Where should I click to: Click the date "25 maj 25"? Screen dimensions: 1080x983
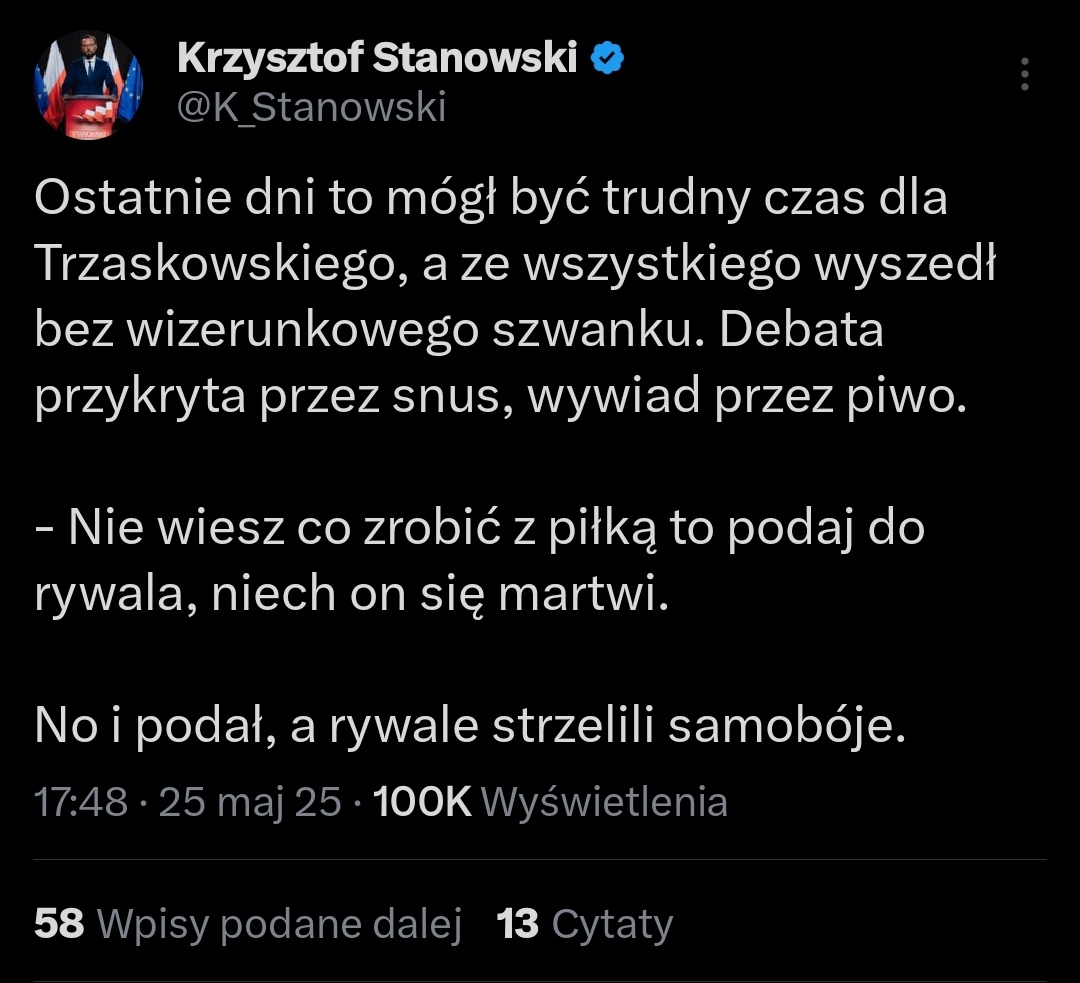(x=250, y=802)
